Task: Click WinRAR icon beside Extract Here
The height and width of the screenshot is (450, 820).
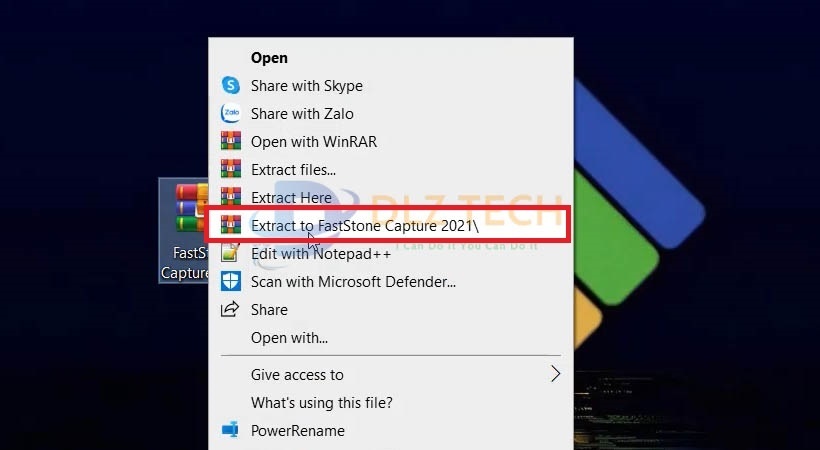Action: 231,197
